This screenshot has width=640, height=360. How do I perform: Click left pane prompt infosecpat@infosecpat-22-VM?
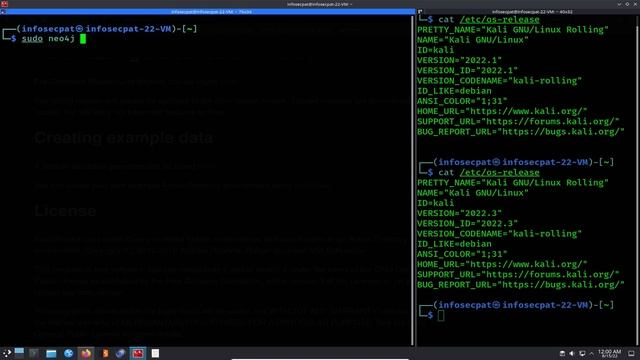pyautogui.click(x=96, y=29)
